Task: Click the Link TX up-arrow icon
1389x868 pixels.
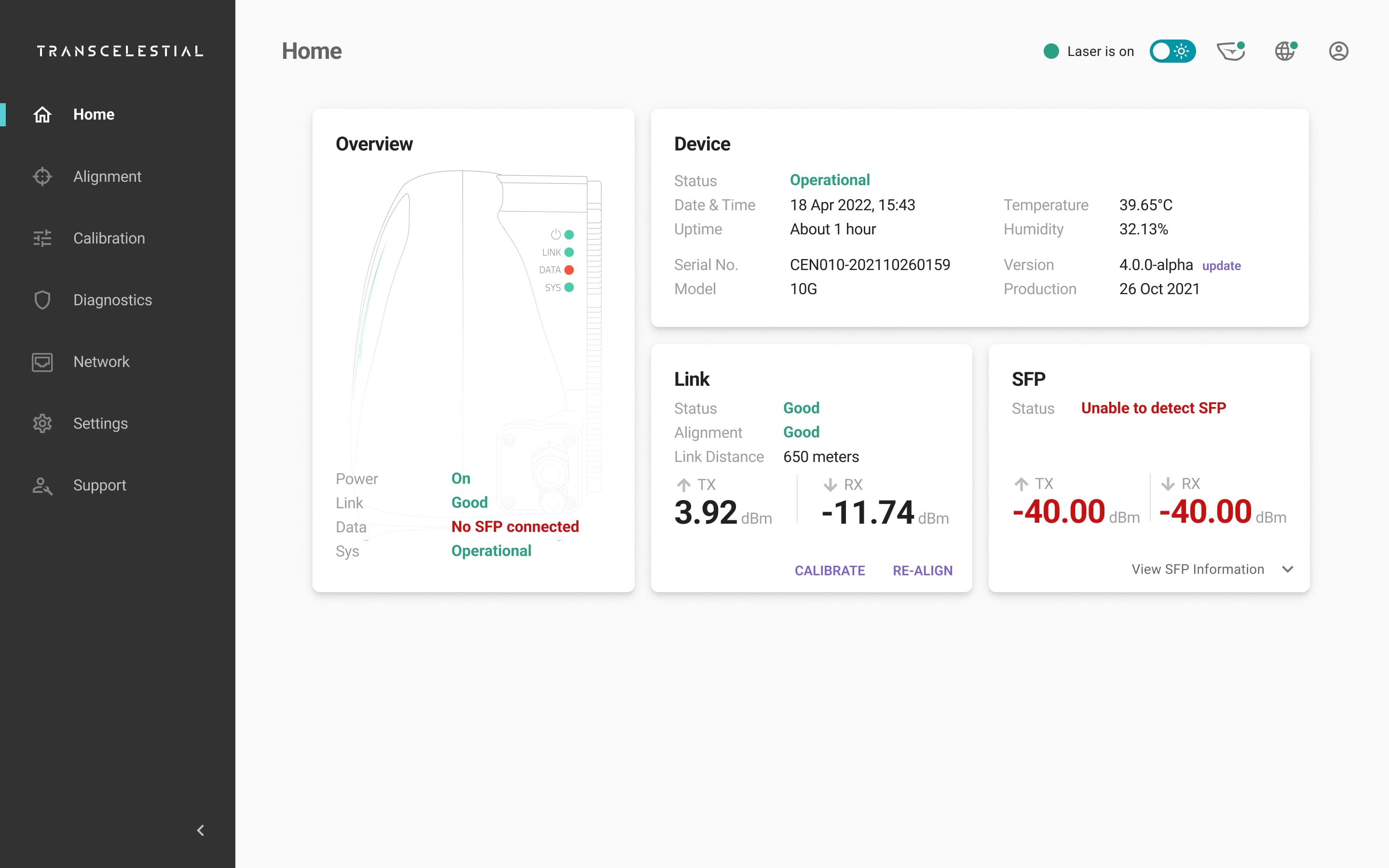Action: (x=683, y=485)
